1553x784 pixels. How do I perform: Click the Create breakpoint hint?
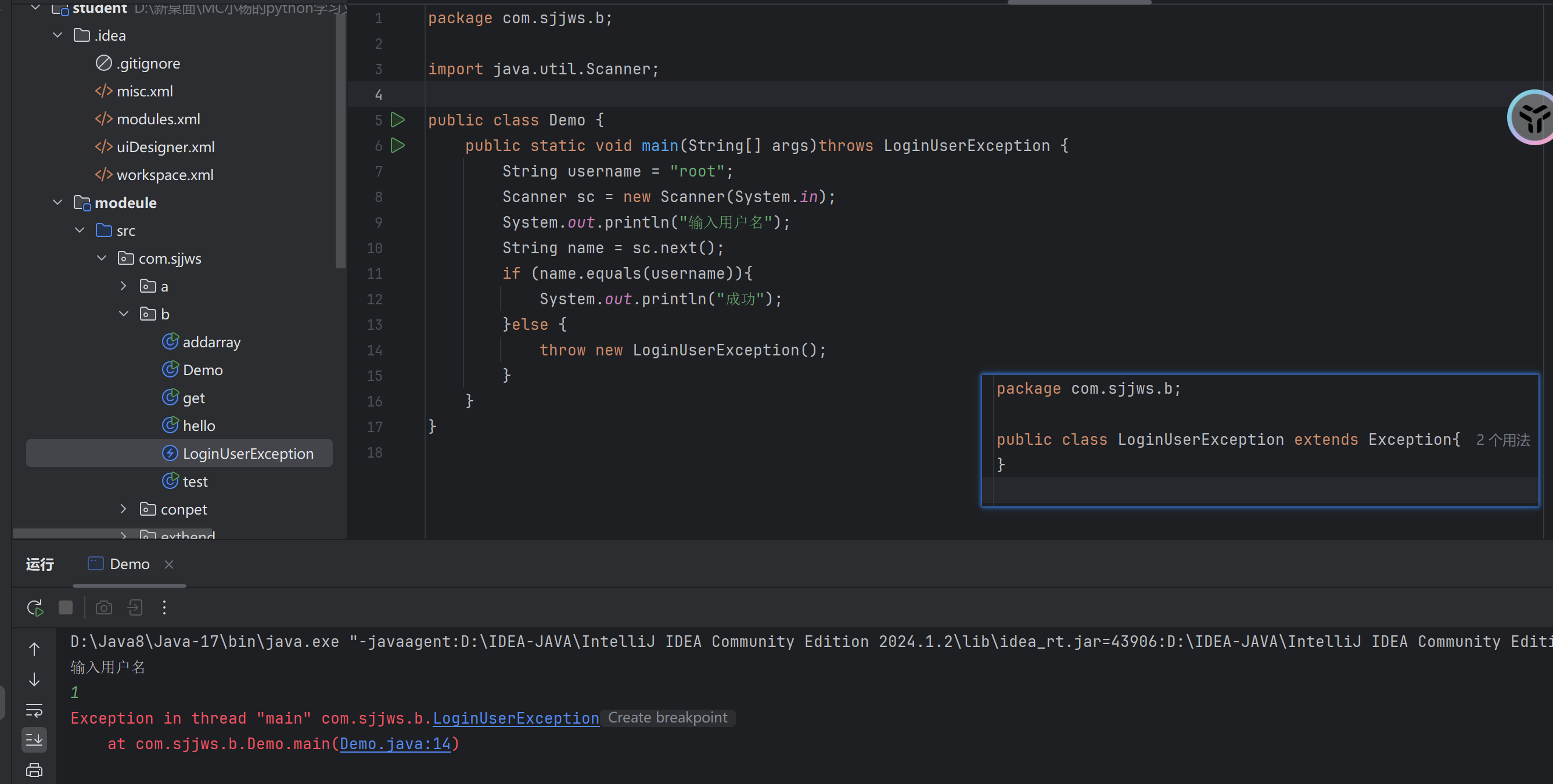click(x=667, y=718)
